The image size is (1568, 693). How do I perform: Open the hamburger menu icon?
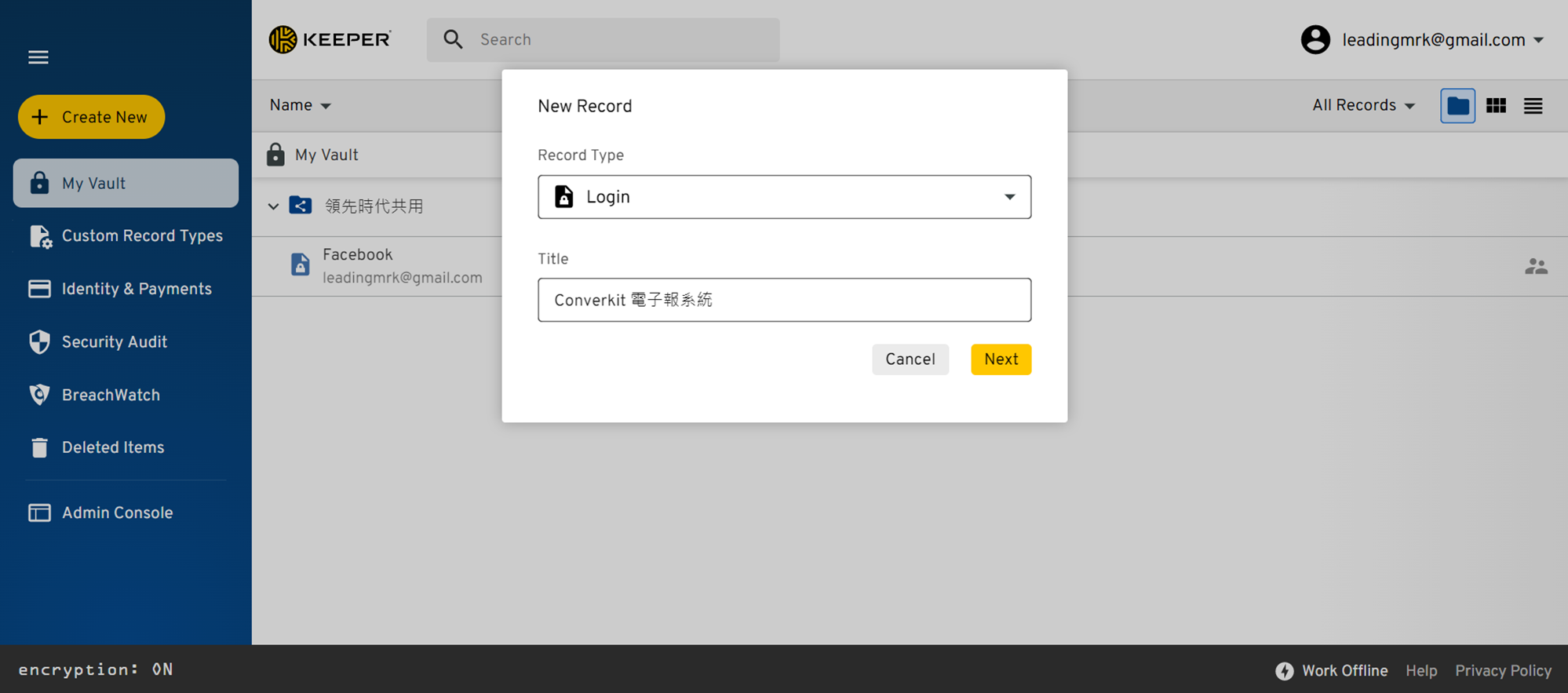(x=38, y=57)
